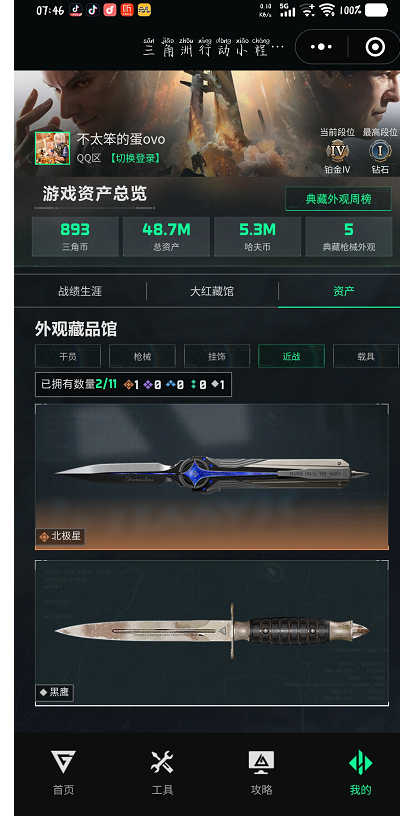Open the 首页 home icon
Screen dimensions: 400x816
(63, 762)
